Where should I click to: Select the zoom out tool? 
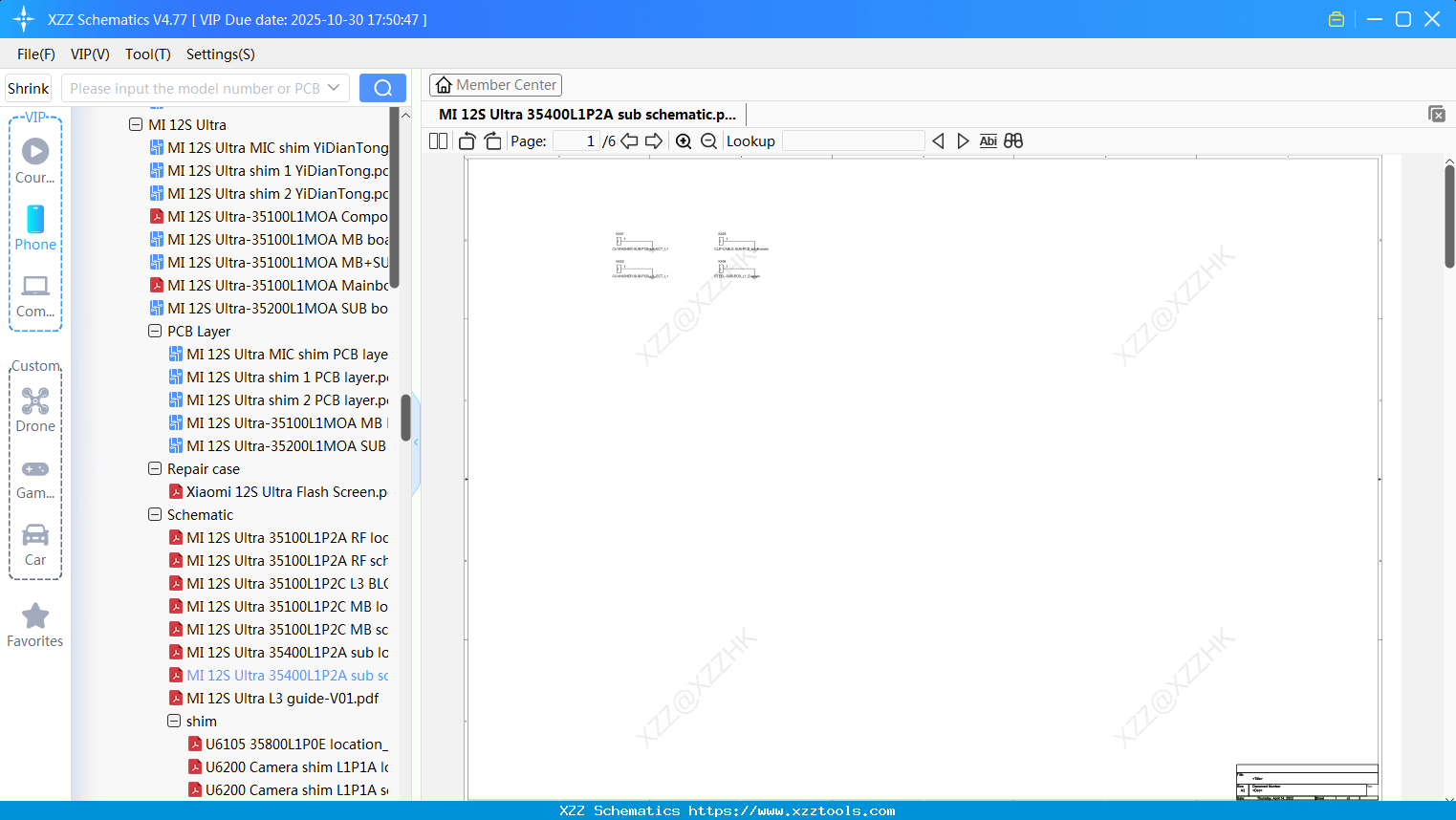[x=708, y=140]
